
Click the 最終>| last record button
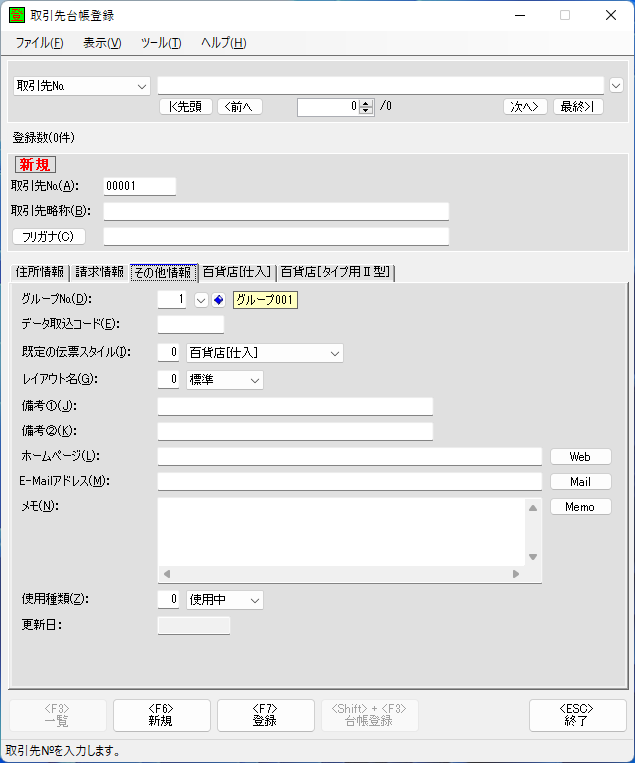coord(578,107)
